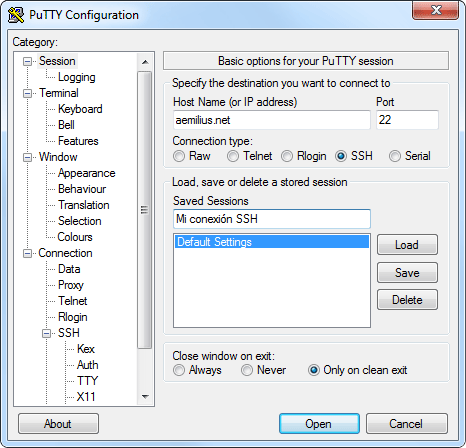The width and height of the screenshot is (466, 448).
Task: Select the Serial connection type
Action: (395, 156)
